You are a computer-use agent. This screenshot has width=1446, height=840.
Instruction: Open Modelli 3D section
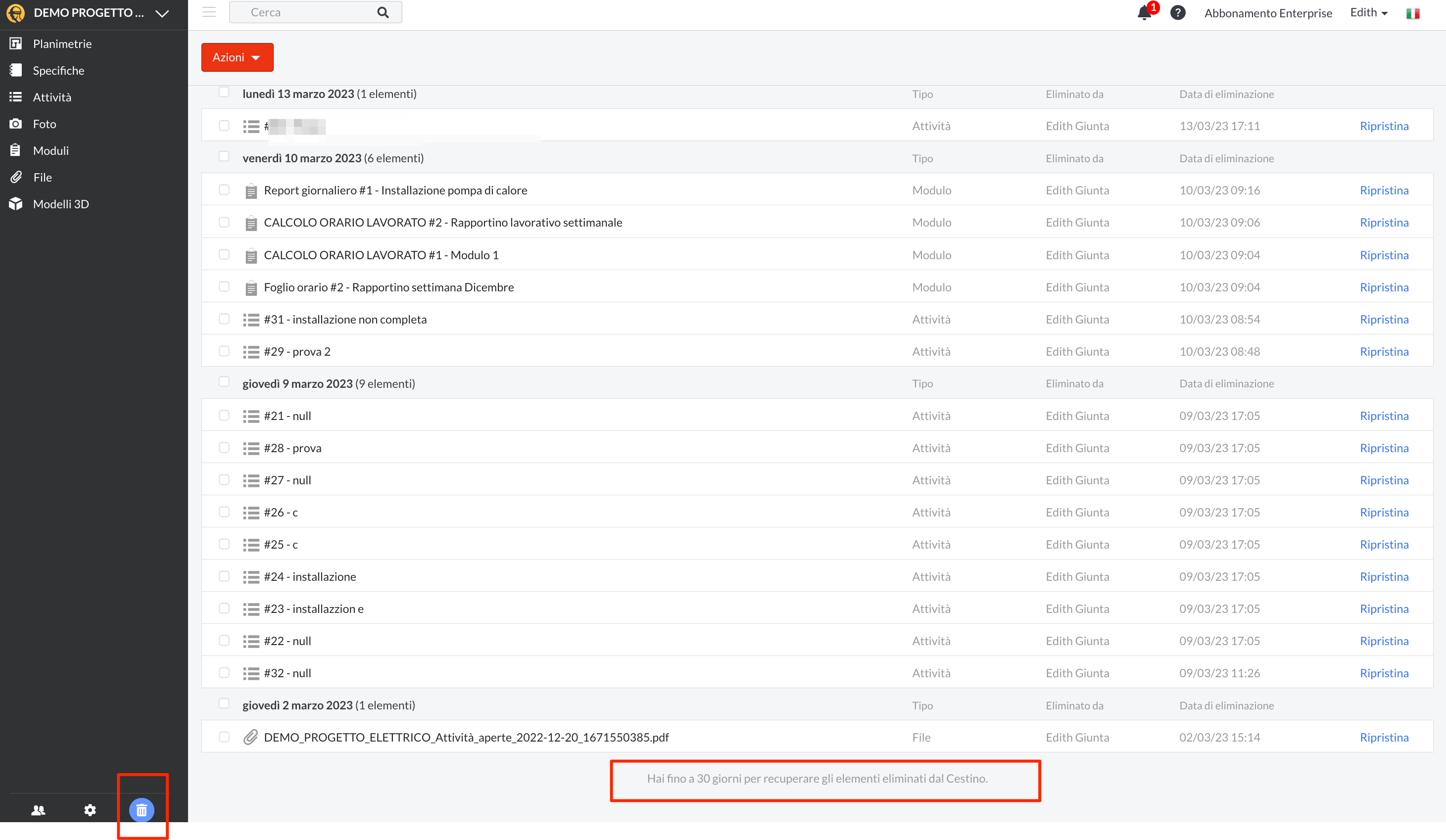click(x=61, y=204)
